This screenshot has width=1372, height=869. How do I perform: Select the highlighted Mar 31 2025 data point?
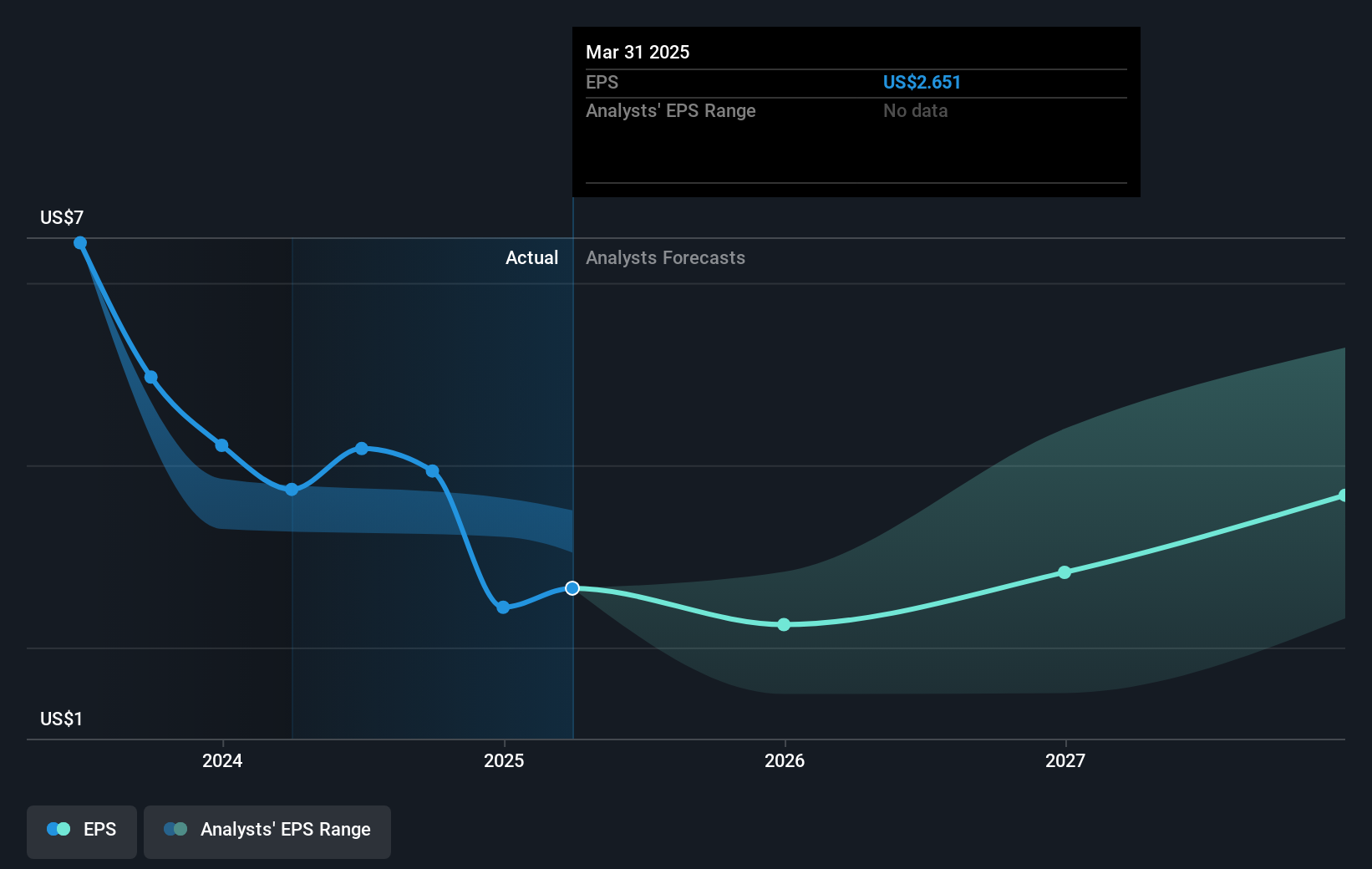(x=572, y=588)
